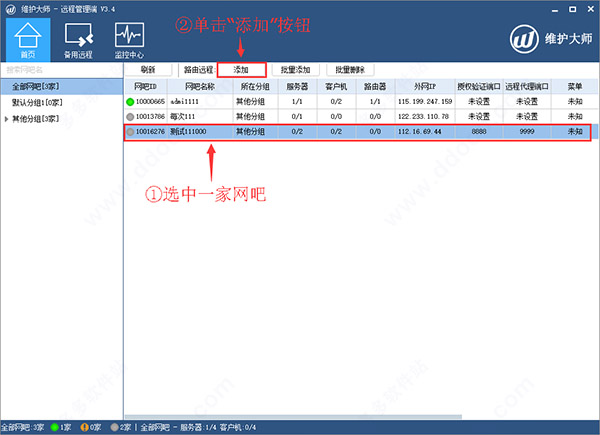
Task: Select 其他分组[3家] in the sidebar
Action: tap(36, 119)
